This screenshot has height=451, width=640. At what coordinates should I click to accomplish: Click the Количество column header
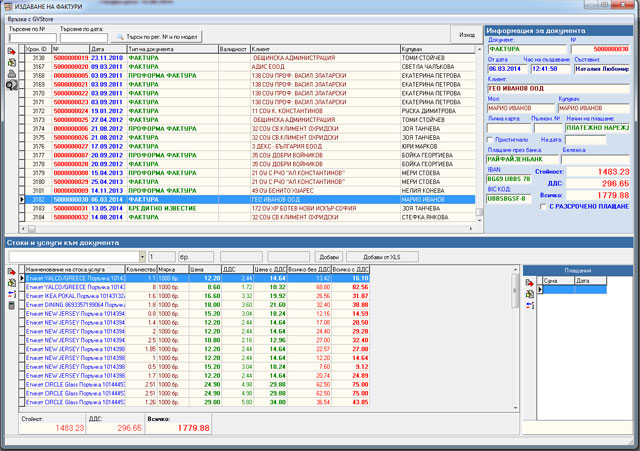pos(141,269)
